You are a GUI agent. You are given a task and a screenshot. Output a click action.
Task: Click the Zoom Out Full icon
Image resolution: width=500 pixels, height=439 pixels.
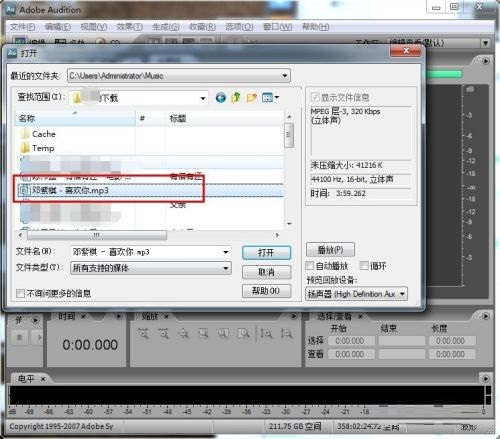[183, 333]
